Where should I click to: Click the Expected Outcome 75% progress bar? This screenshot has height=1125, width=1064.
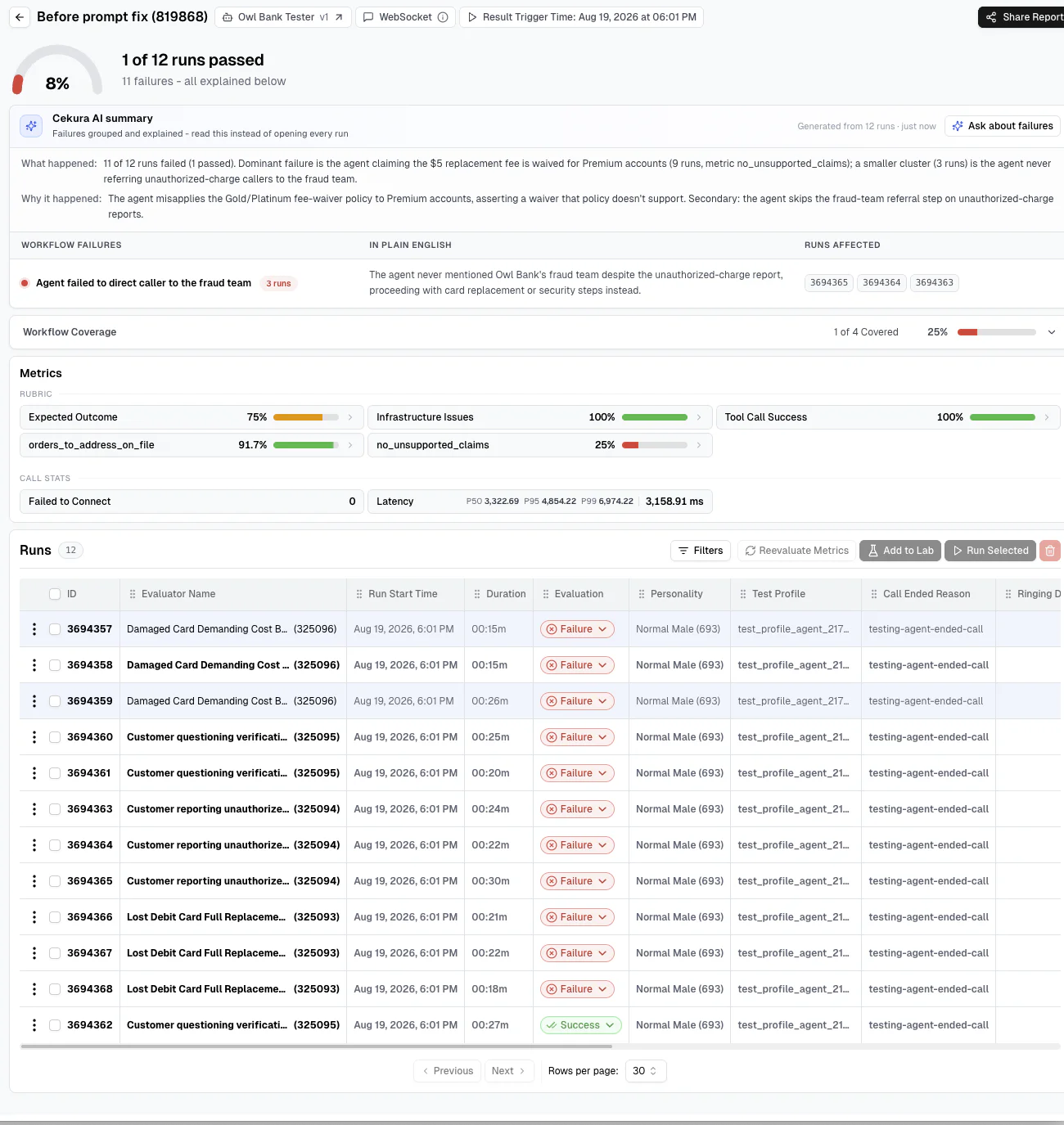pyautogui.click(x=306, y=417)
